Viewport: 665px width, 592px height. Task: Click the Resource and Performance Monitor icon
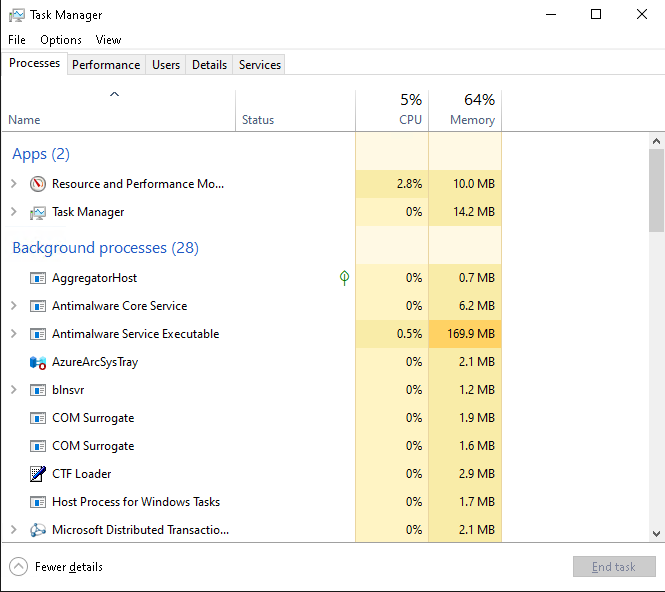tap(38, 184)
